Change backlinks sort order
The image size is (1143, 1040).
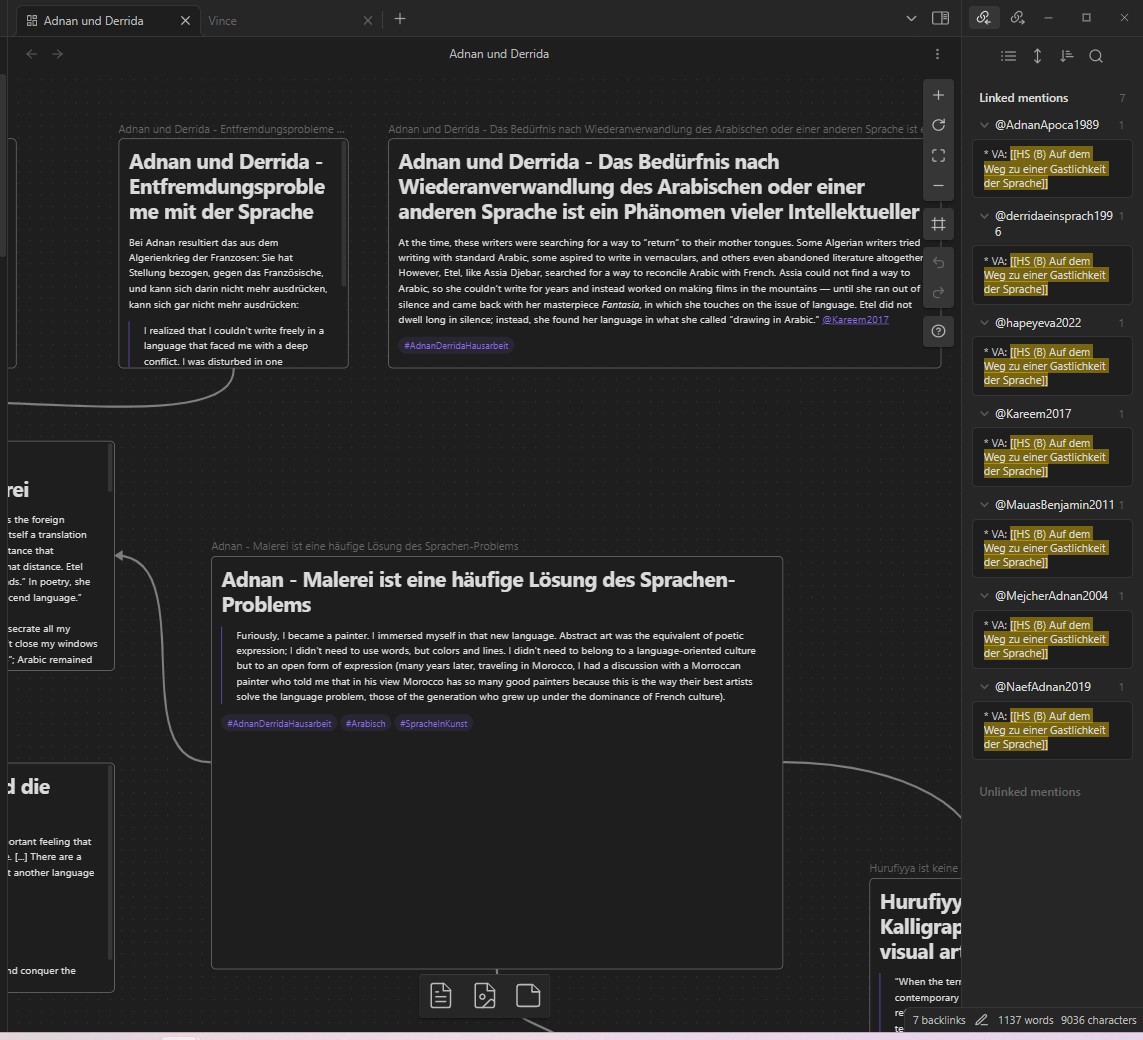point(1066,56)
